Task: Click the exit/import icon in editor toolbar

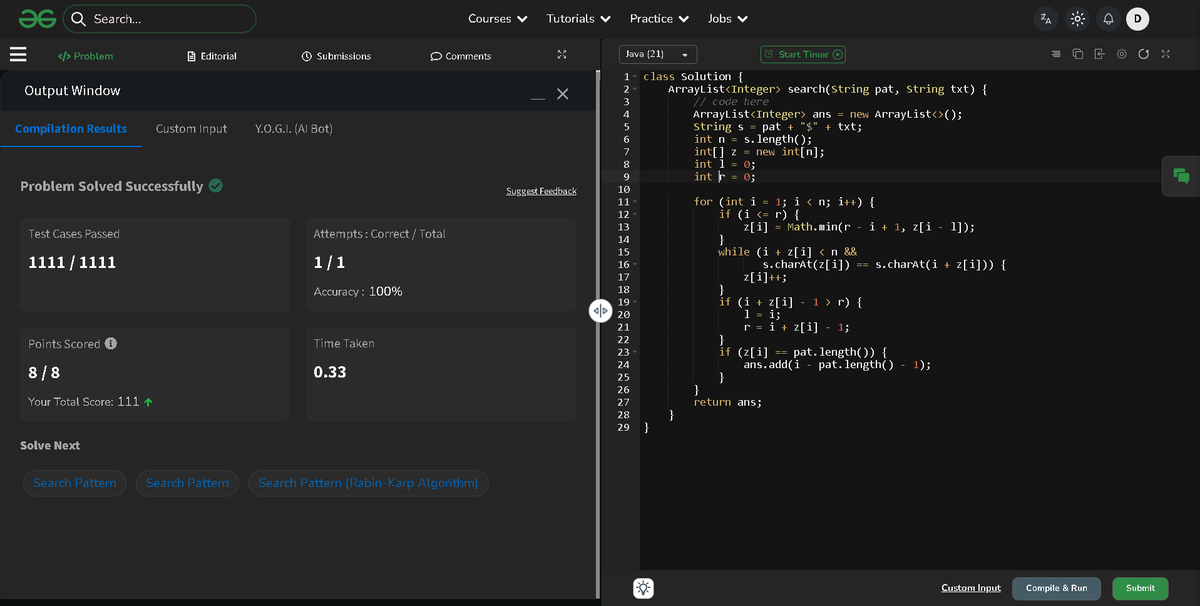Action: pos(1100,54)
